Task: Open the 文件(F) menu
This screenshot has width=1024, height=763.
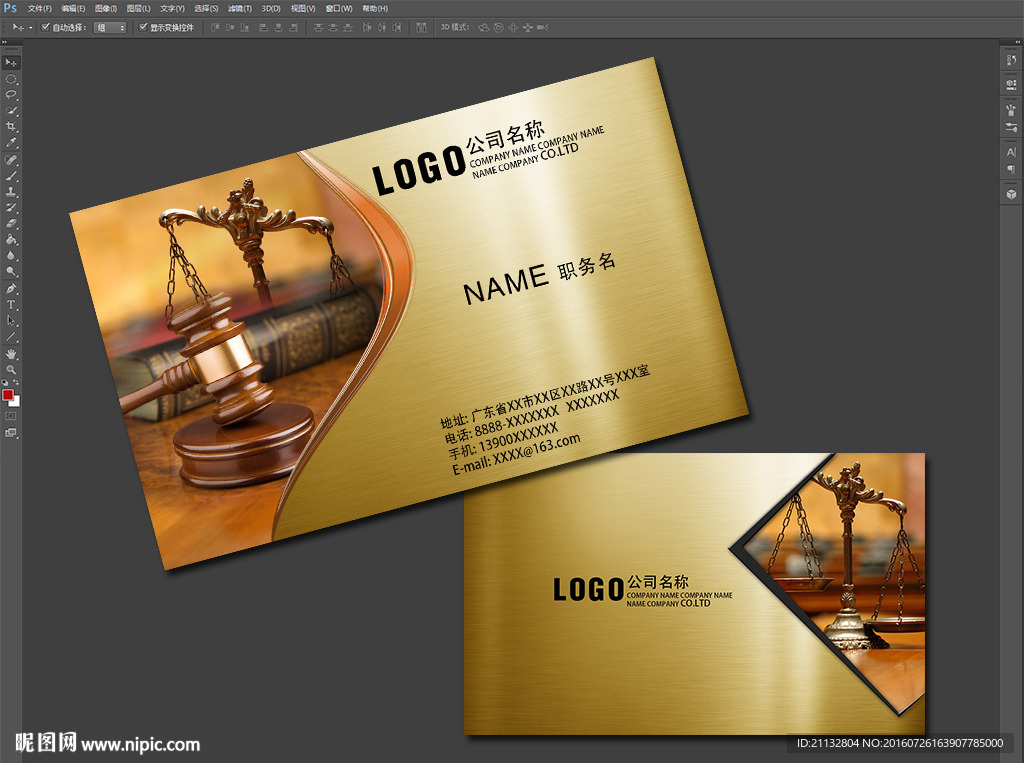Action: 39,8
